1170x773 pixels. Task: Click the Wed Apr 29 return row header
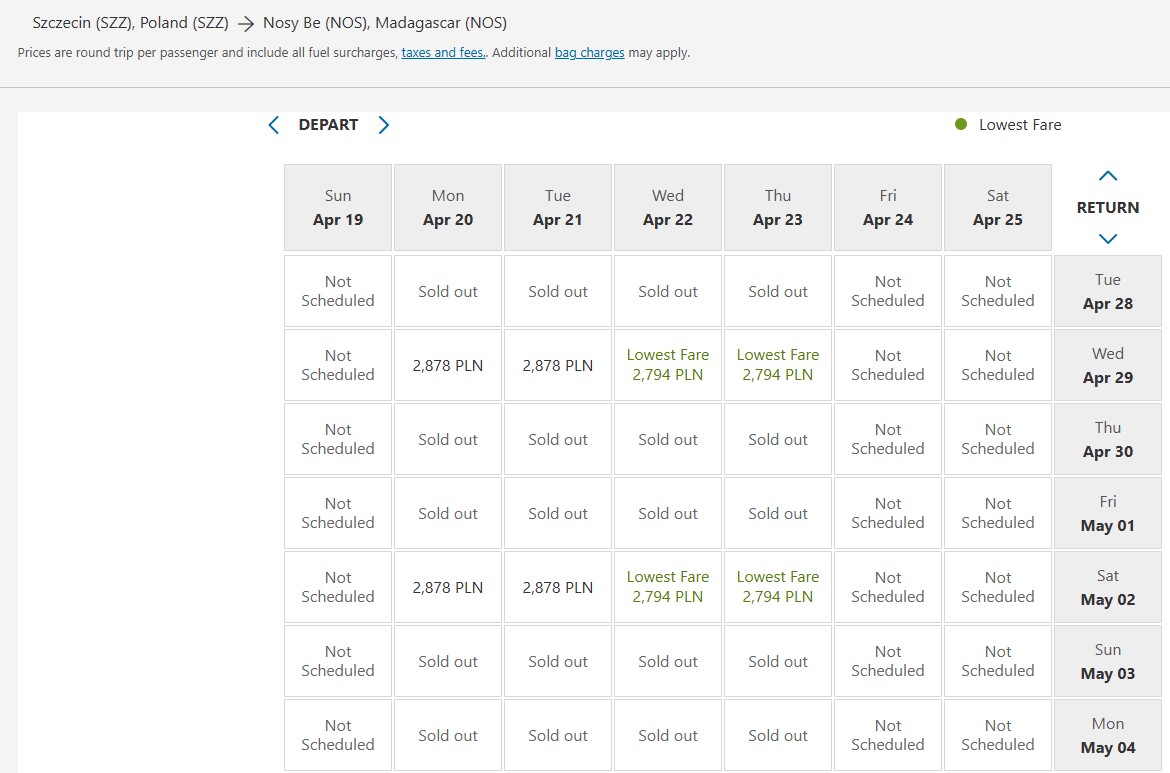(x=1108, y=365)
